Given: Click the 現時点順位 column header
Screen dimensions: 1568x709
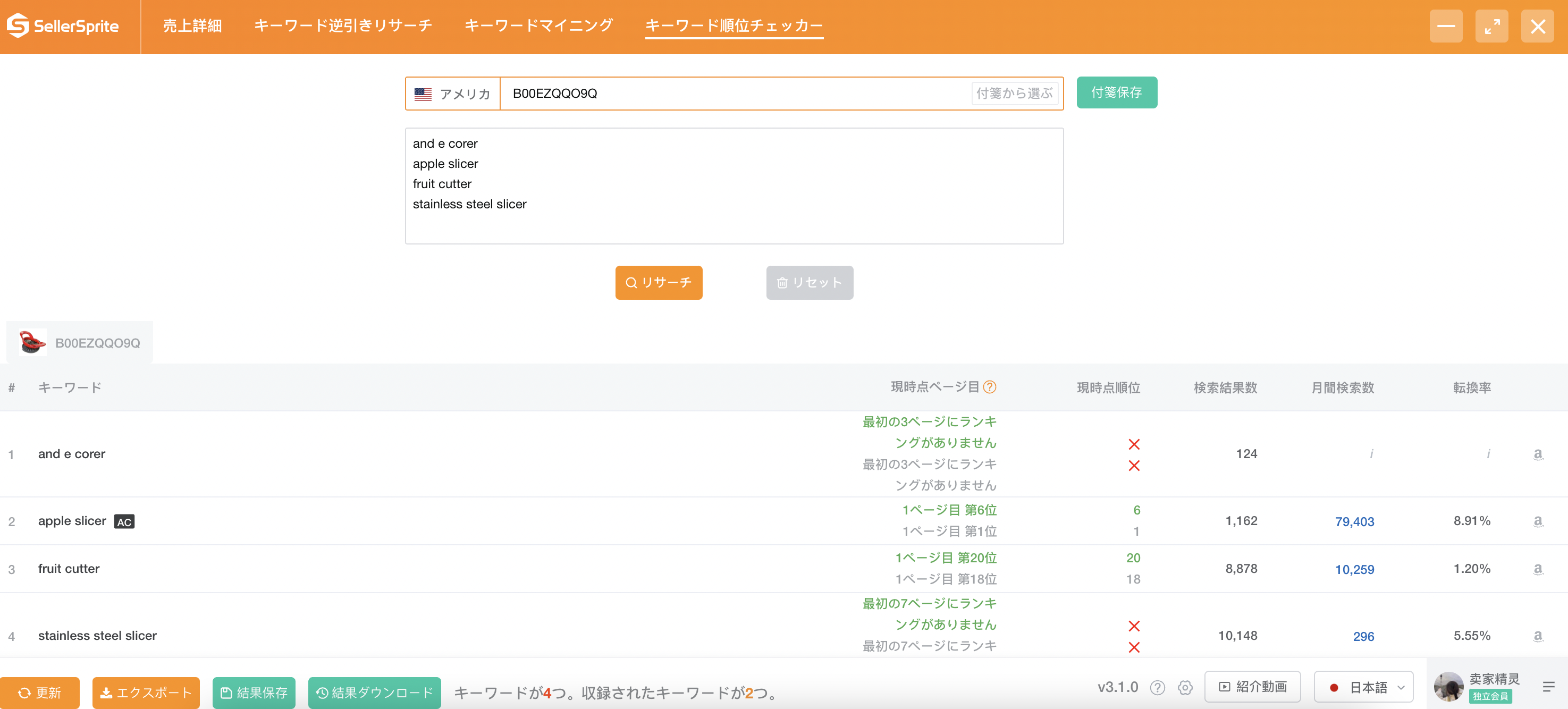Looking at the screenshot, I should [1108, 387].
